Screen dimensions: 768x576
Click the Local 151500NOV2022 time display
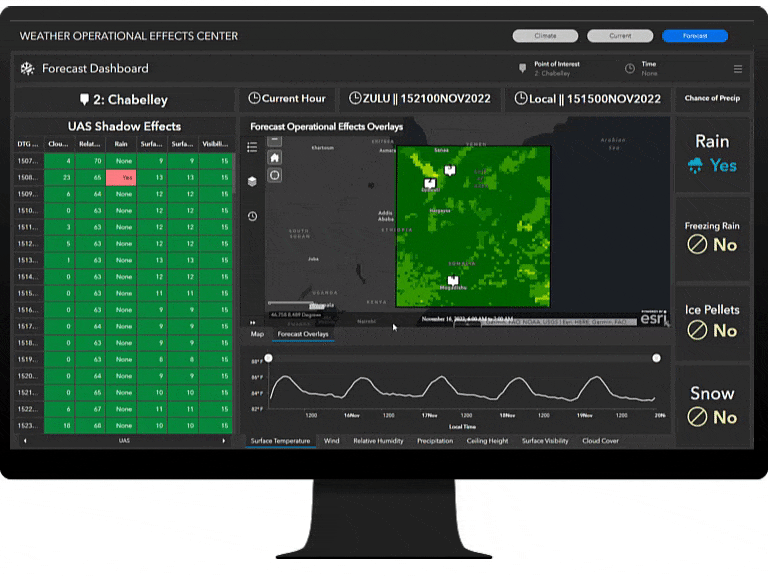(x=587, y=99)
